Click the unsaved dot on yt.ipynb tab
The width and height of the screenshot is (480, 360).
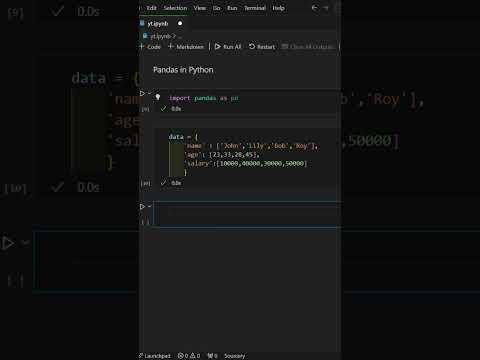point(180,24)
